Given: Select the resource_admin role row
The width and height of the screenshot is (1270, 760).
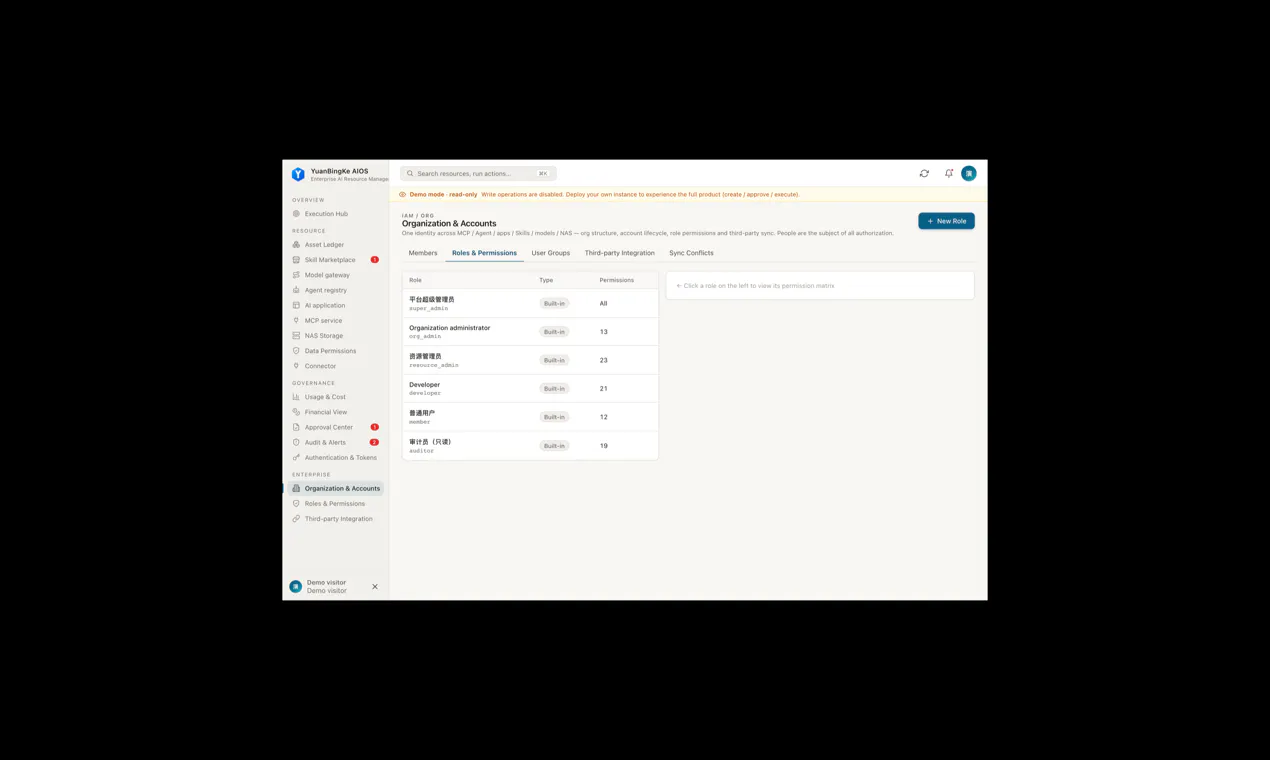Looking at the screenshot, I should [530, 360].
